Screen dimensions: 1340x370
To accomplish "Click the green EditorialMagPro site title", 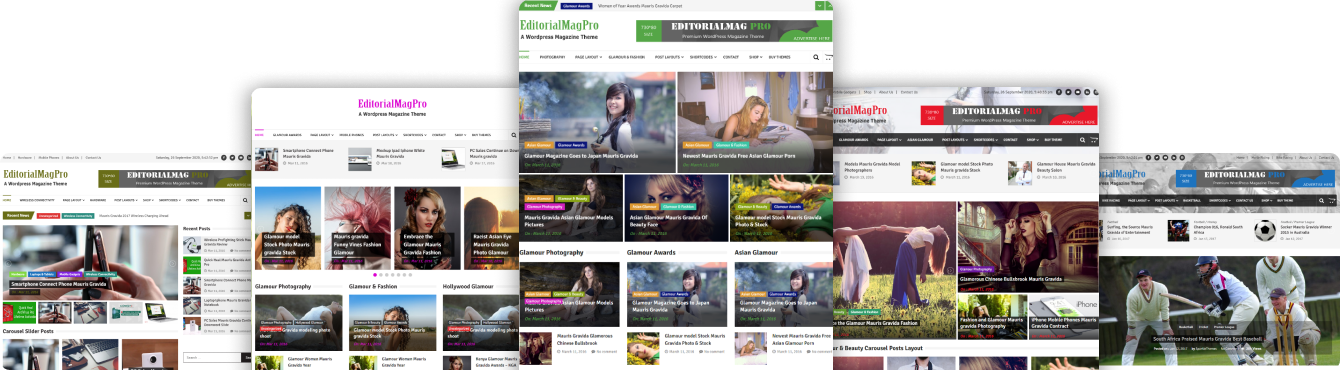I will click(560, 26).
